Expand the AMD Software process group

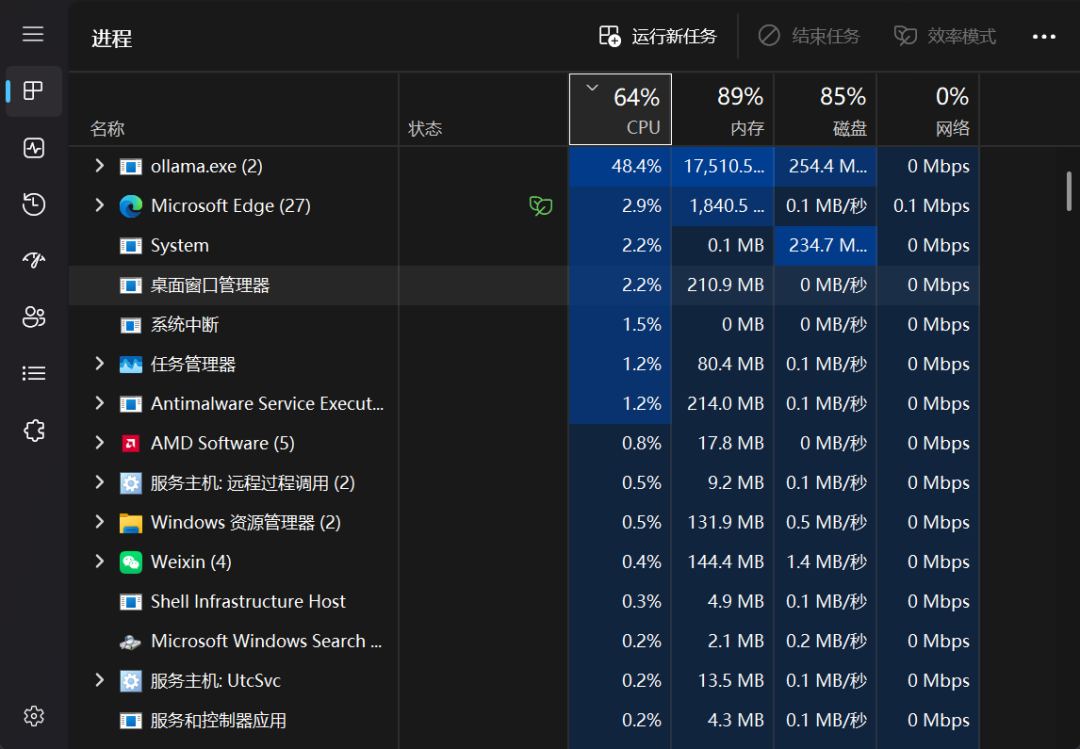[99, 443]
